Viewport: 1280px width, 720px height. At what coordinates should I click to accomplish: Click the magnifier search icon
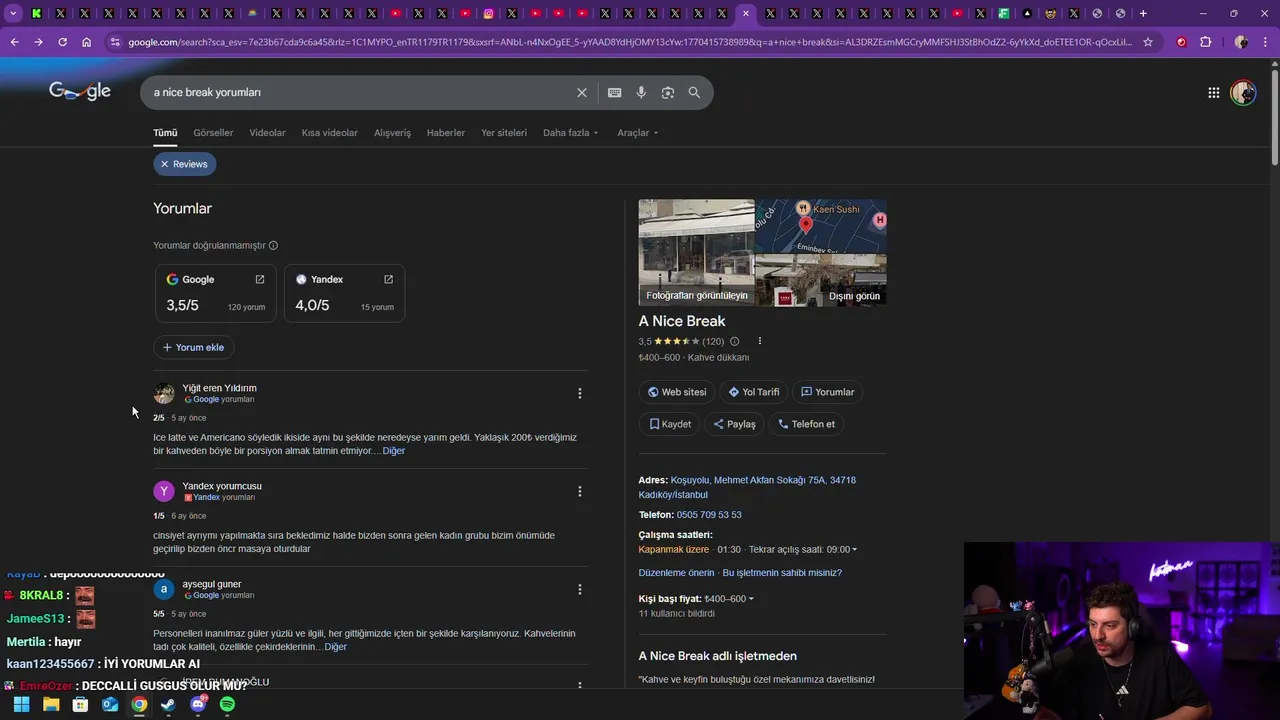(694, 92)
